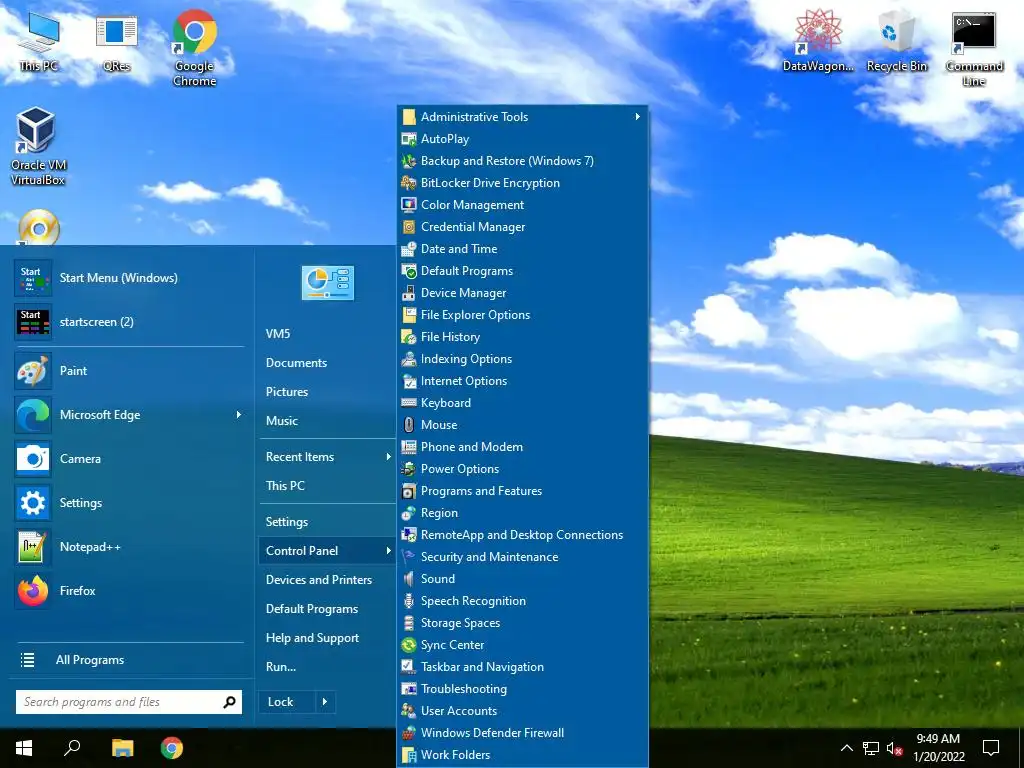Open Power Options item
The image size is (1024, 768).
(522, 469)
